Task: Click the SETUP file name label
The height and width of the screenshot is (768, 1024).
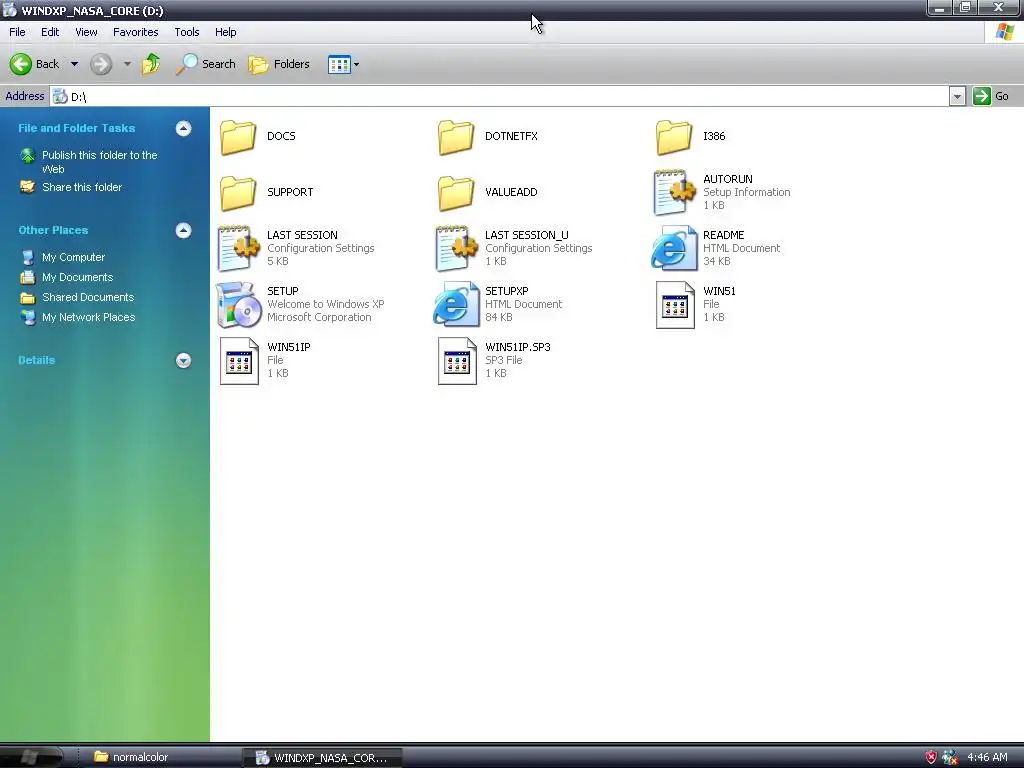Action: click(282, 291)
